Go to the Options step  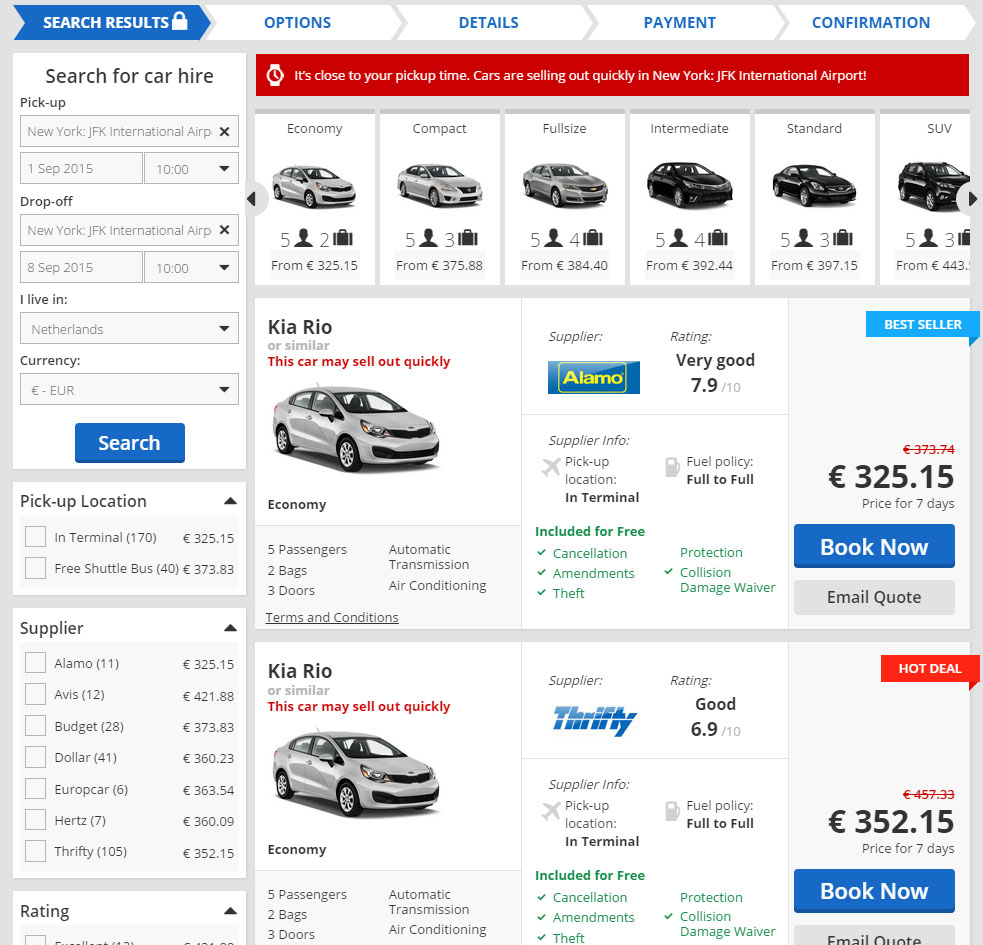pos(297,23)
